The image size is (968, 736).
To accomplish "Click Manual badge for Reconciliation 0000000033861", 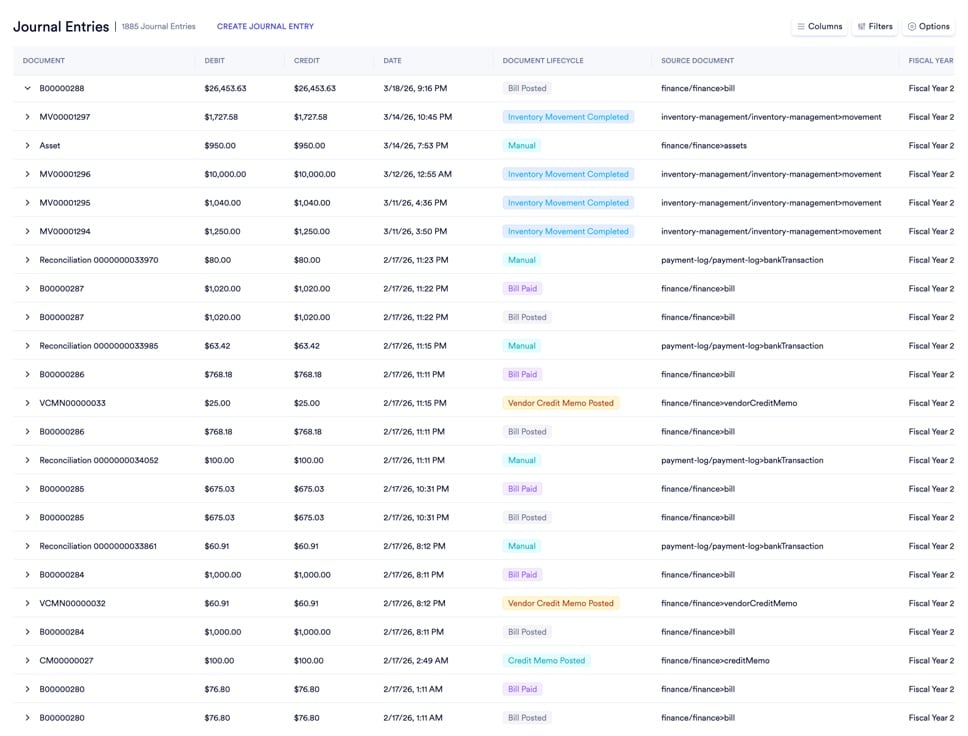I will click(522, 546).
